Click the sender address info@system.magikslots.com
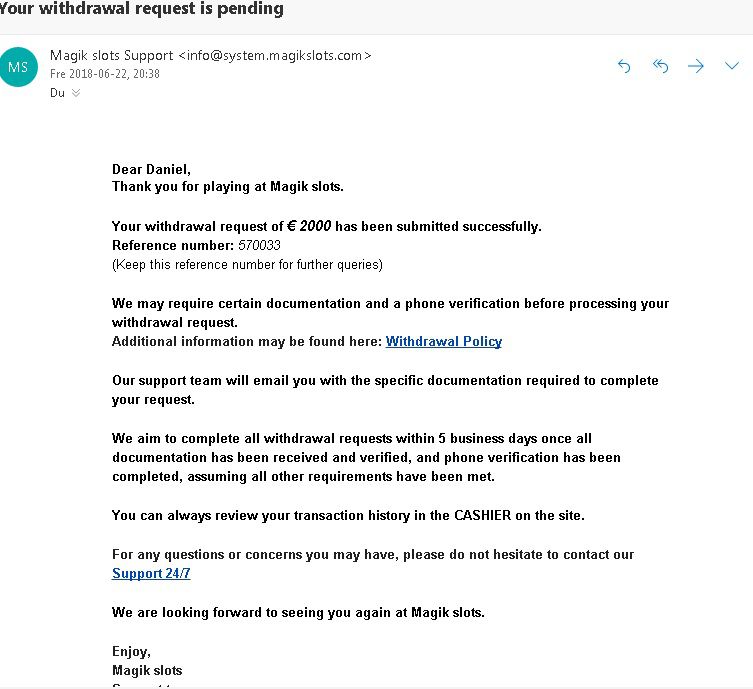Image resolution: width=753 pixels, height=689 pixels. pos(274,56)
